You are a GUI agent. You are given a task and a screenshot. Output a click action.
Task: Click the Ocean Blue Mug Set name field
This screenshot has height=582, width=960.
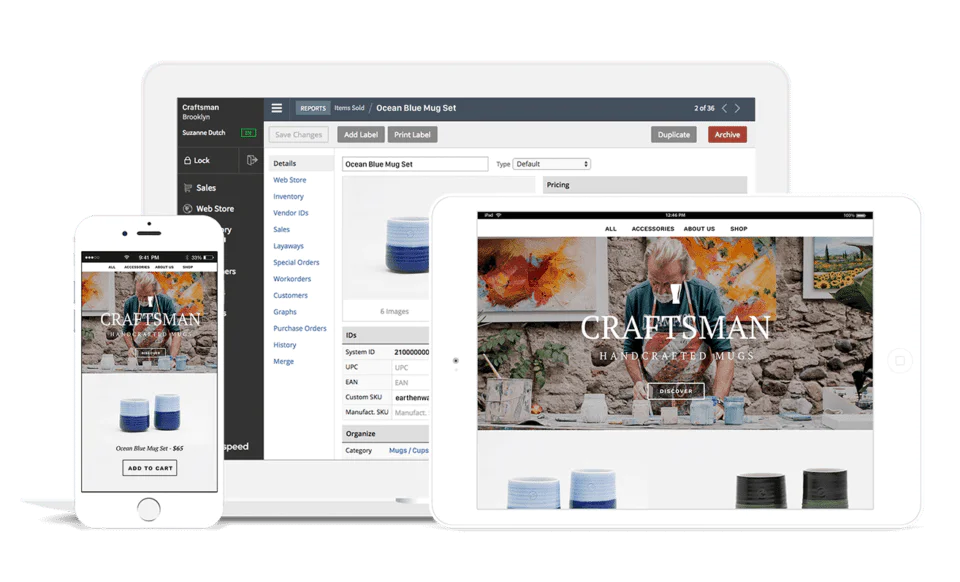coord(415,164)
